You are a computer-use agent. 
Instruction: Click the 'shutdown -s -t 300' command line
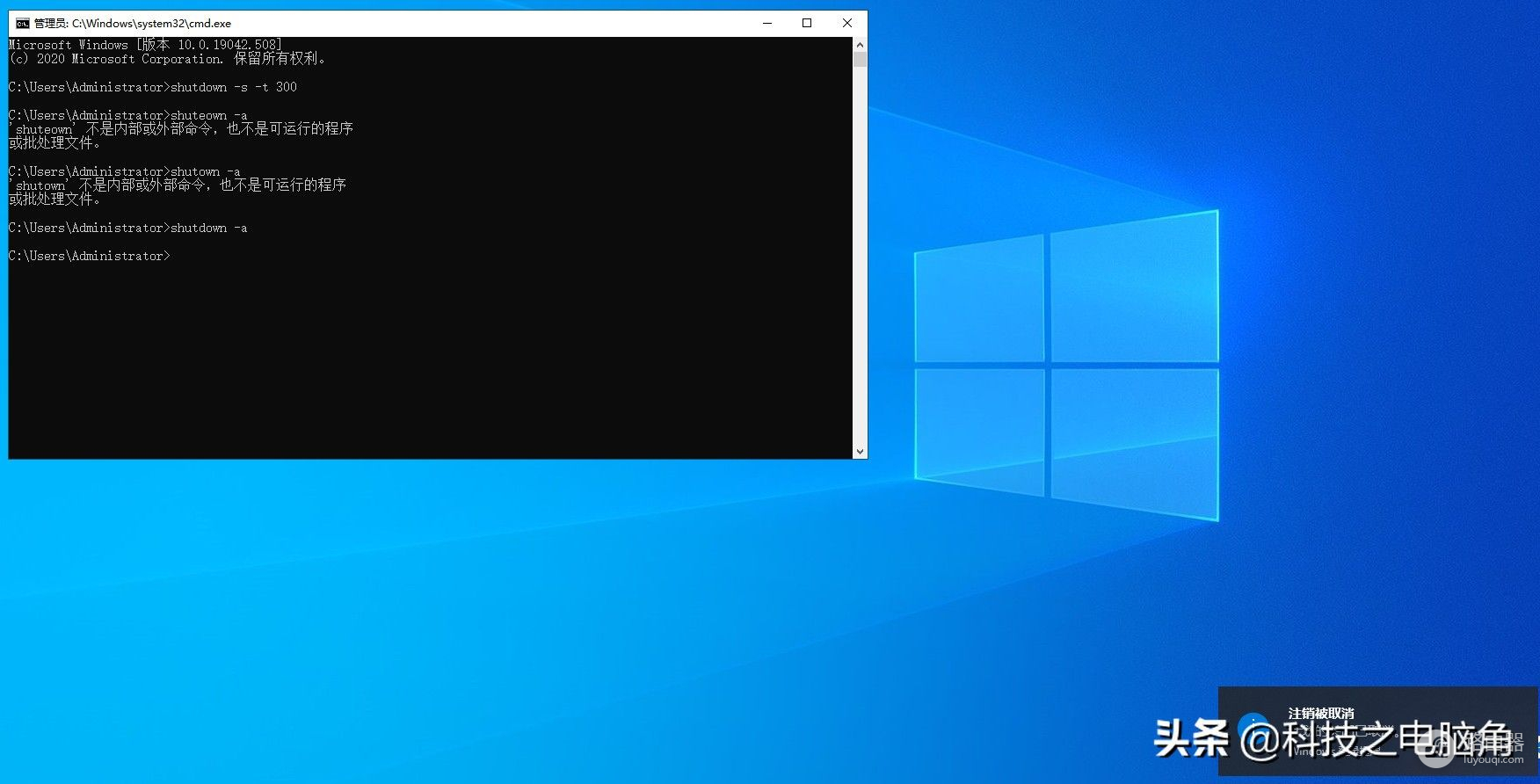[153, 87]
